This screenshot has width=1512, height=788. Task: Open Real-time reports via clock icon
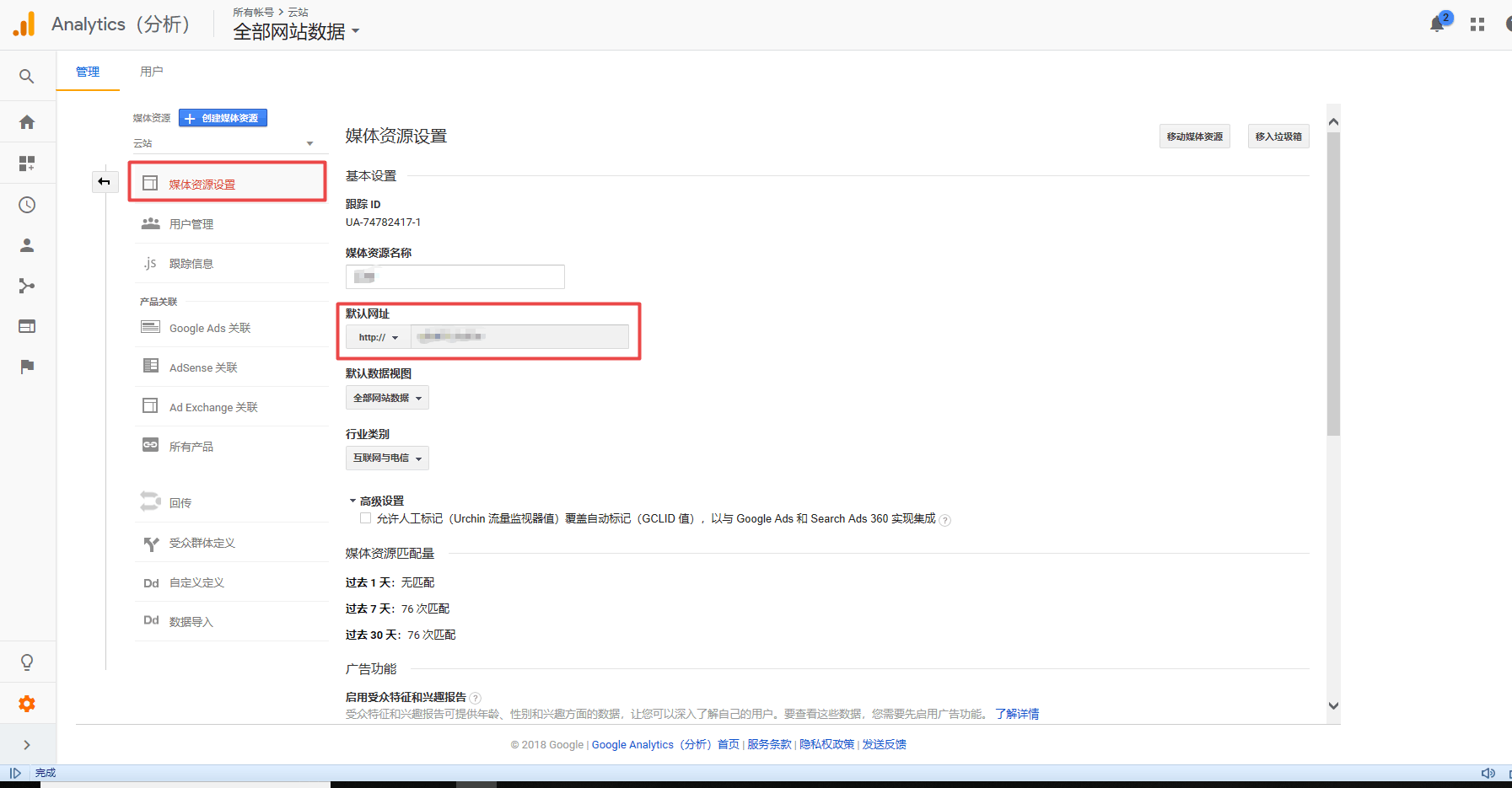click(x=26, y=204)
